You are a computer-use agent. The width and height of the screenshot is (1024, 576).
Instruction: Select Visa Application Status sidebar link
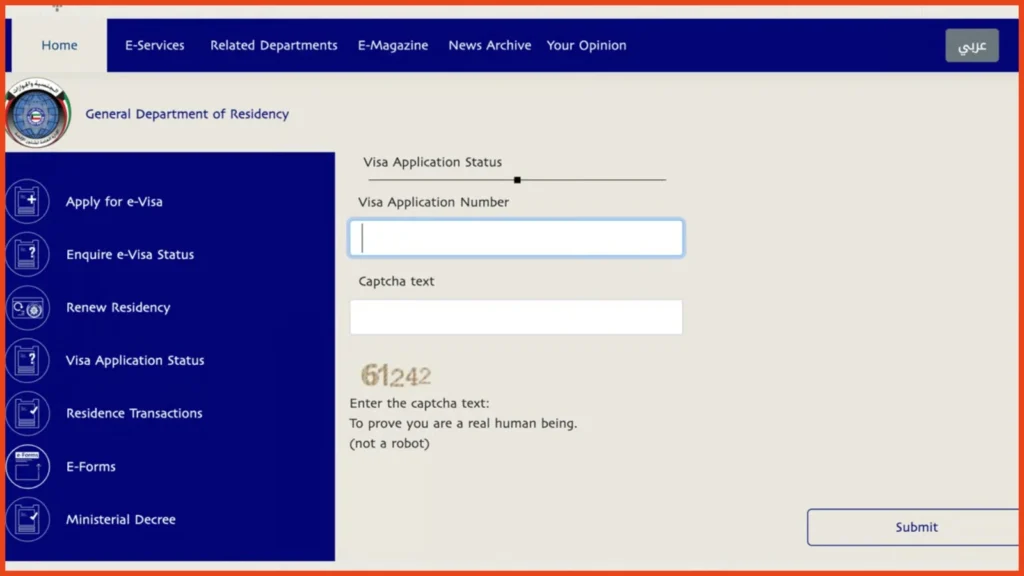135,360
